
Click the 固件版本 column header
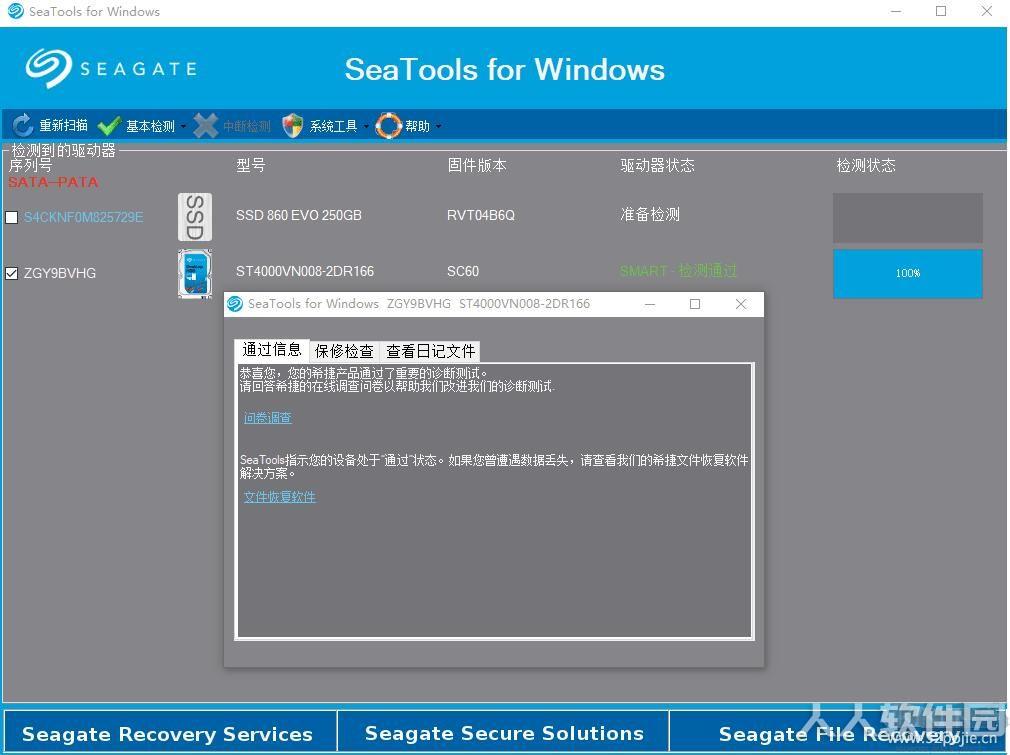click(477, 166)
